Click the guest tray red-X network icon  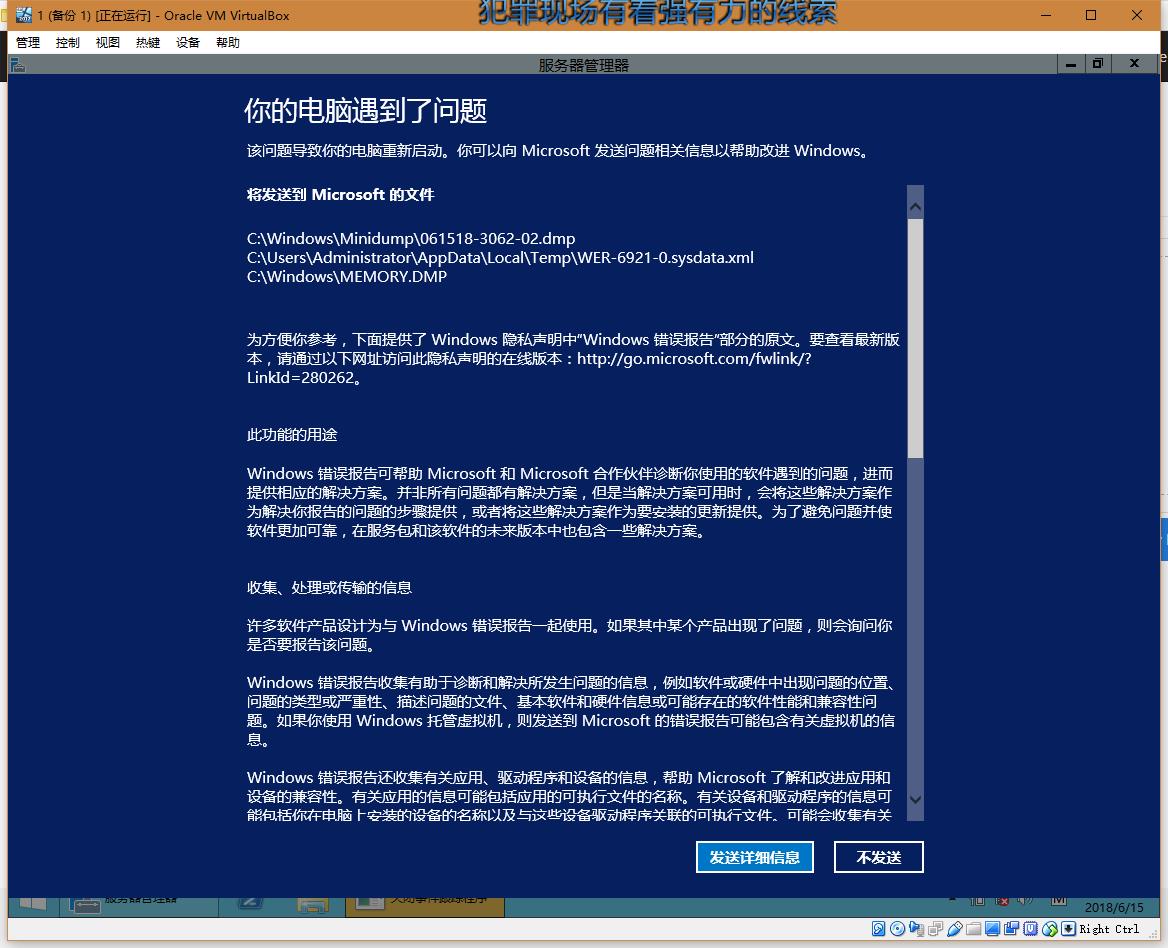coord(1003,901)
